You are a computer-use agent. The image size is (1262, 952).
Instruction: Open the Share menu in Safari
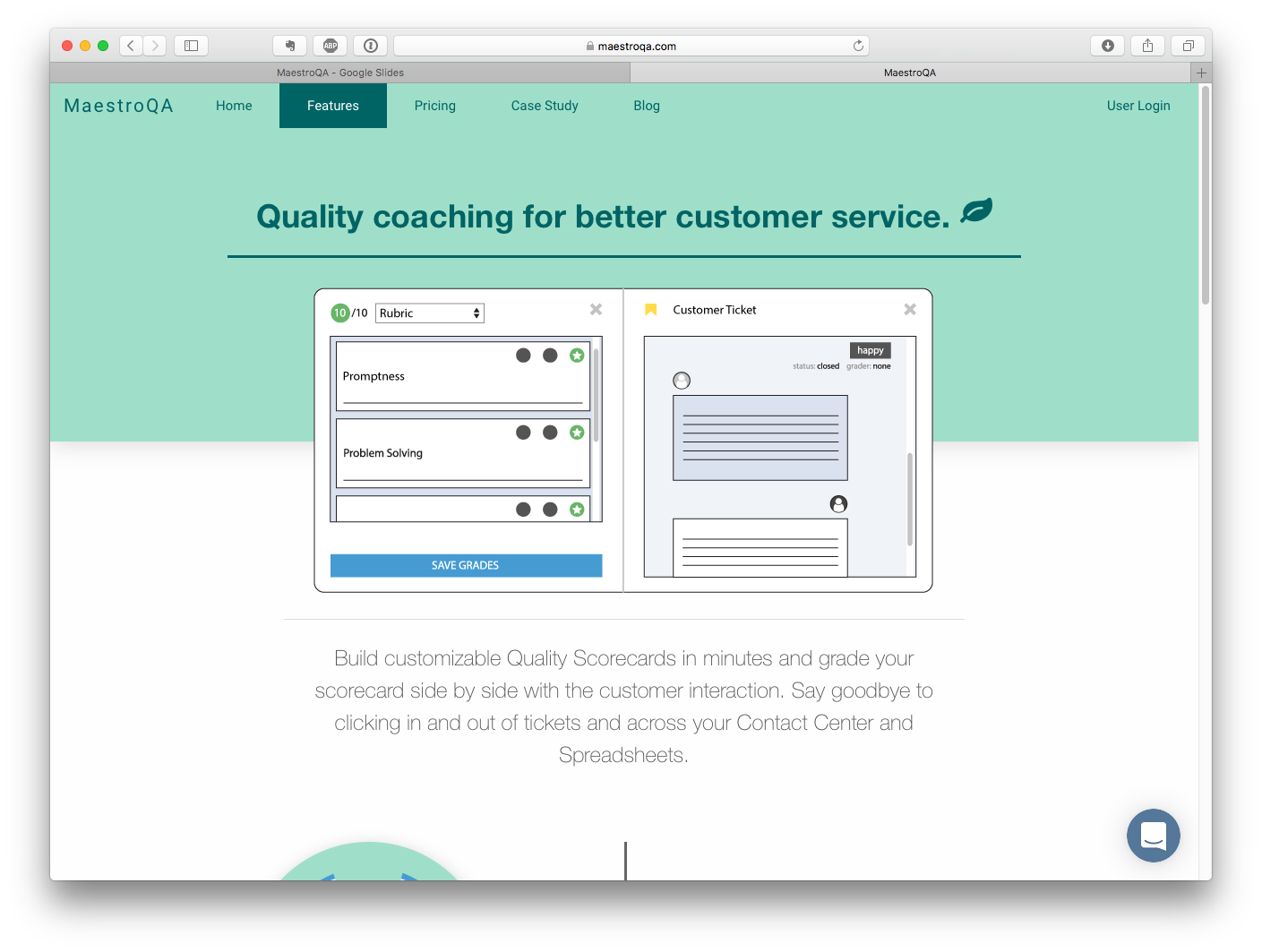[1147, 46]
